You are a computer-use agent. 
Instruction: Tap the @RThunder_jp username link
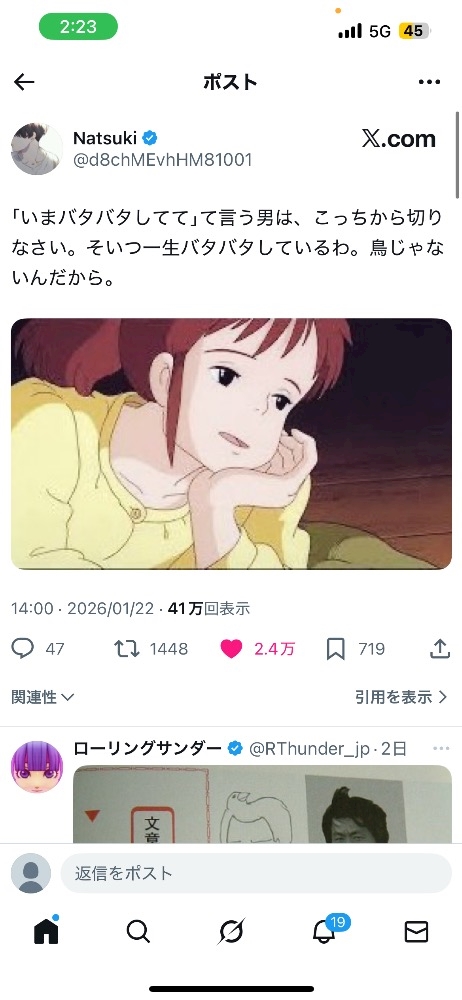(308, 749)
